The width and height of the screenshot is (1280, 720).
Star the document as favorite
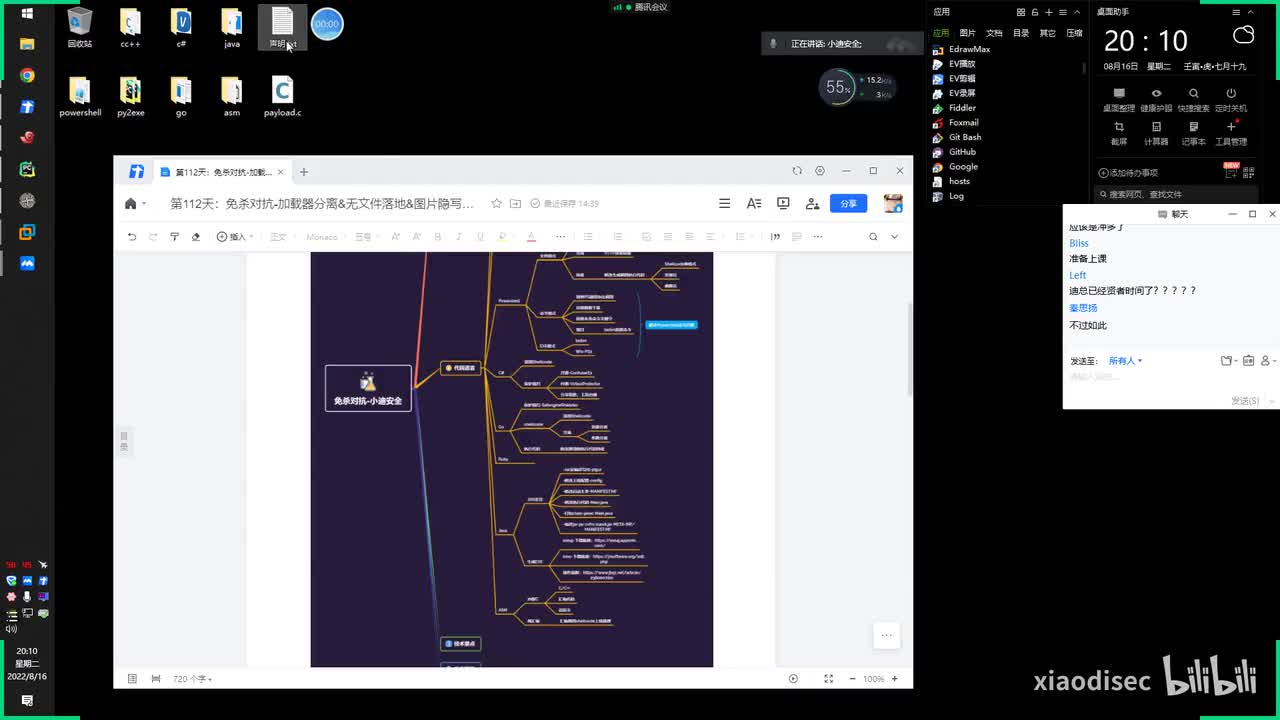coord(496,204)
